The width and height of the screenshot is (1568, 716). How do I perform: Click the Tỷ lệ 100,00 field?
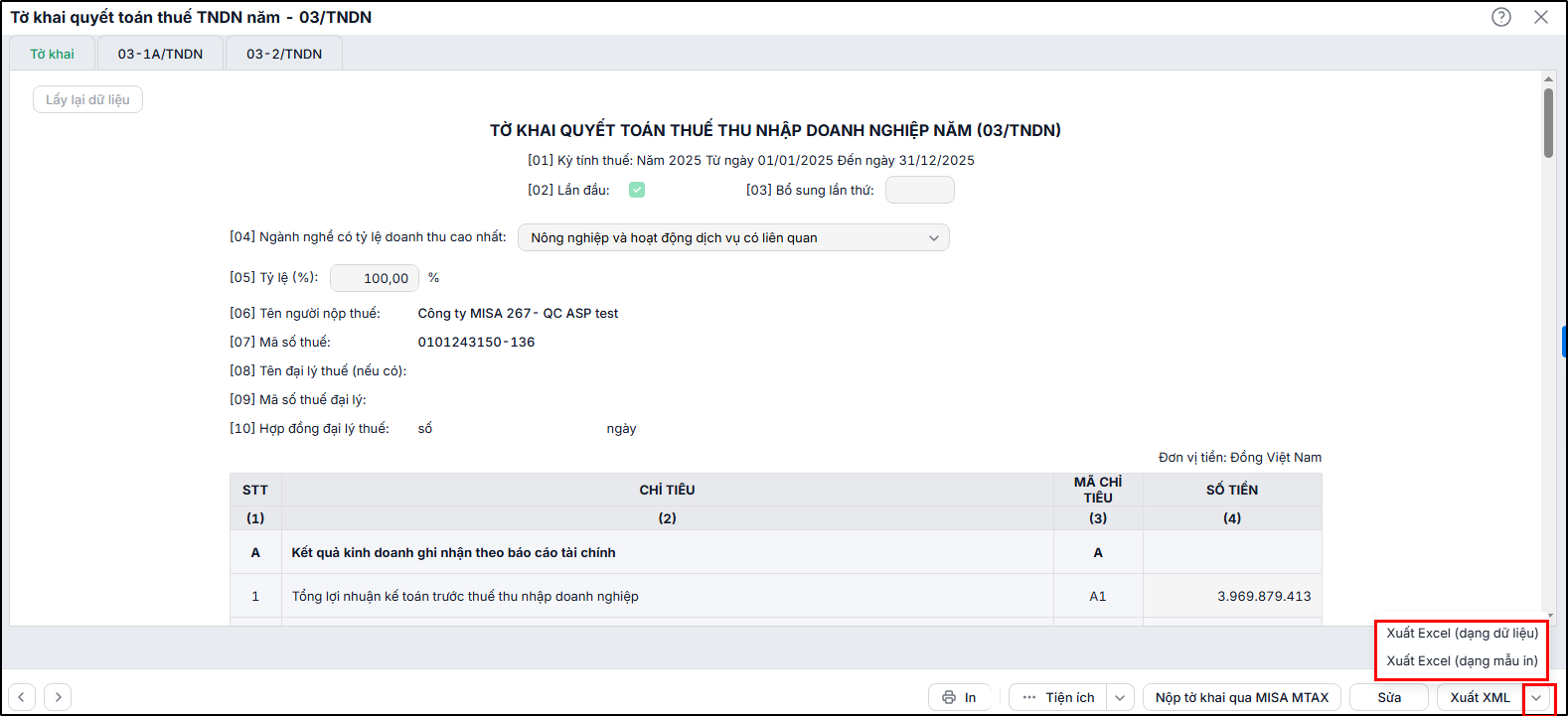(x=375, y=278)
